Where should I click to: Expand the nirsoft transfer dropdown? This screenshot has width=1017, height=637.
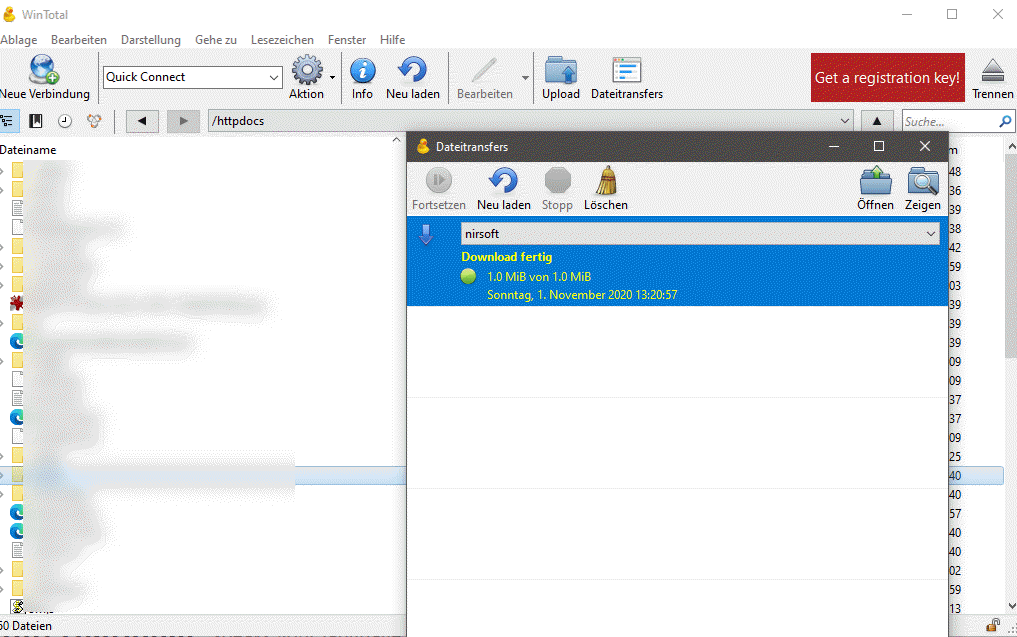coord(931,234)
